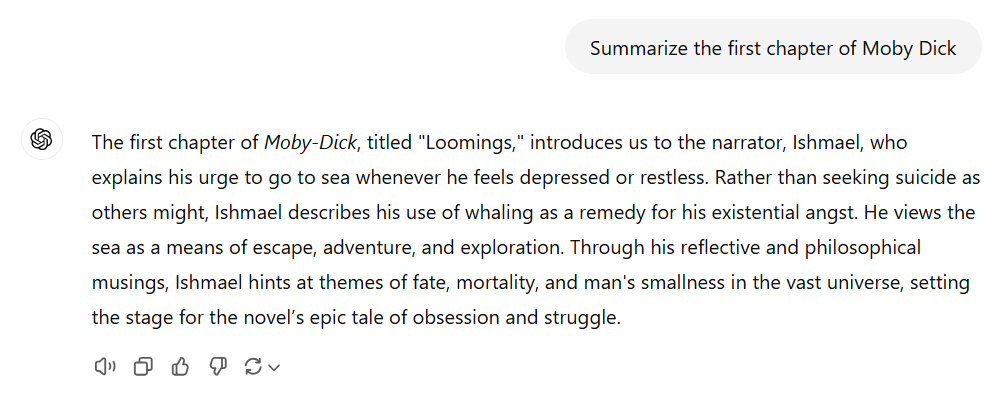Give the response a thumbs up
This screenshot has height=402, width=1002.
pyautogui.click(x=180, y=367)
